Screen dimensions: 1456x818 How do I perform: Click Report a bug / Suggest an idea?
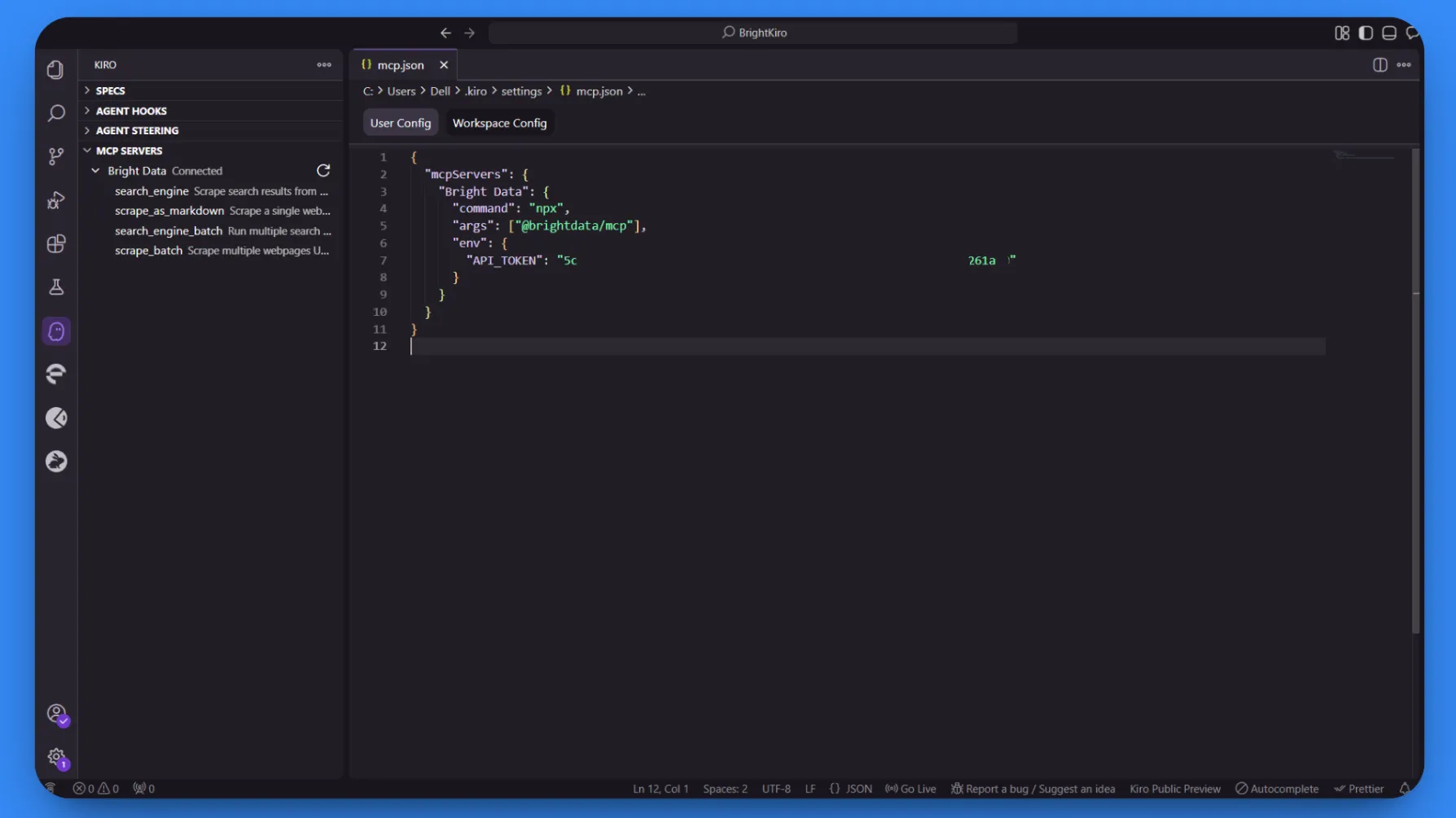[x=1033, y=789]
